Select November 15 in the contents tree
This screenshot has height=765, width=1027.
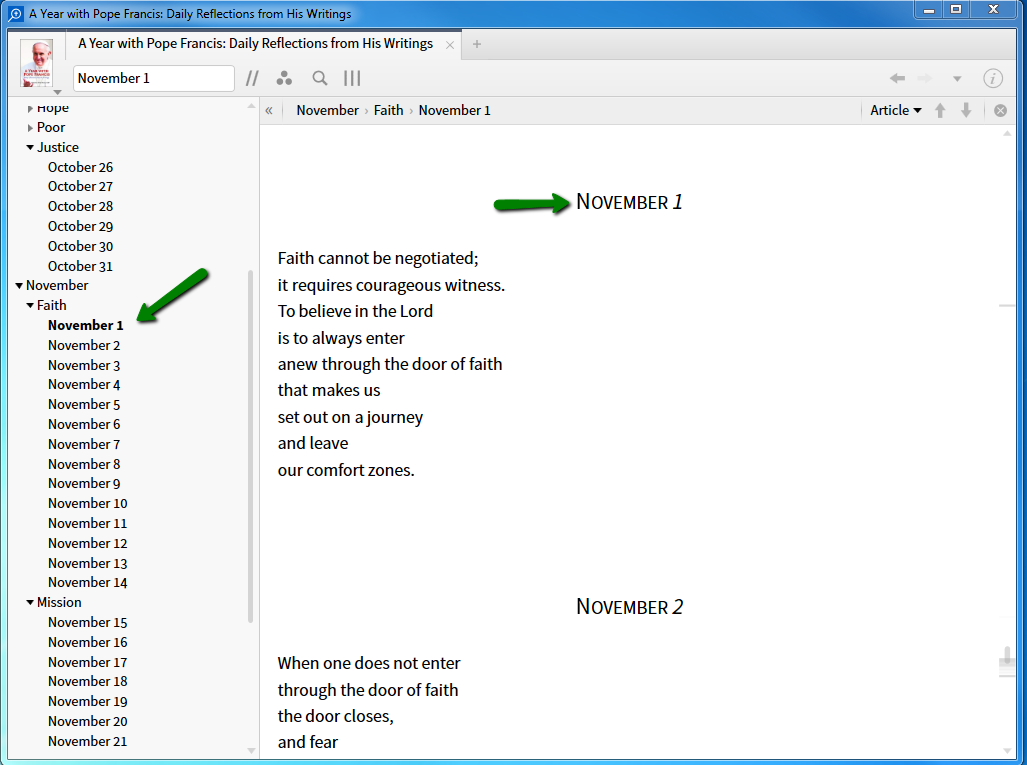tap(87, 623)
